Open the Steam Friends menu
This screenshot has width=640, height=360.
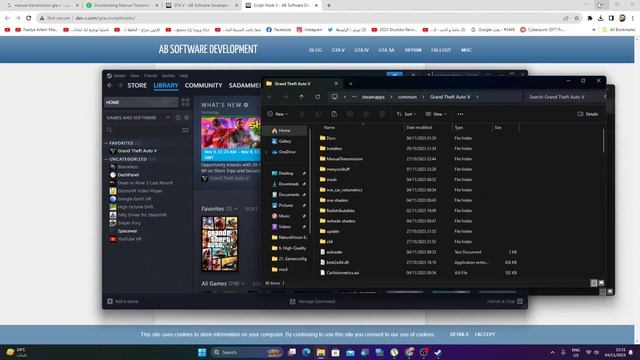(150, 76)
